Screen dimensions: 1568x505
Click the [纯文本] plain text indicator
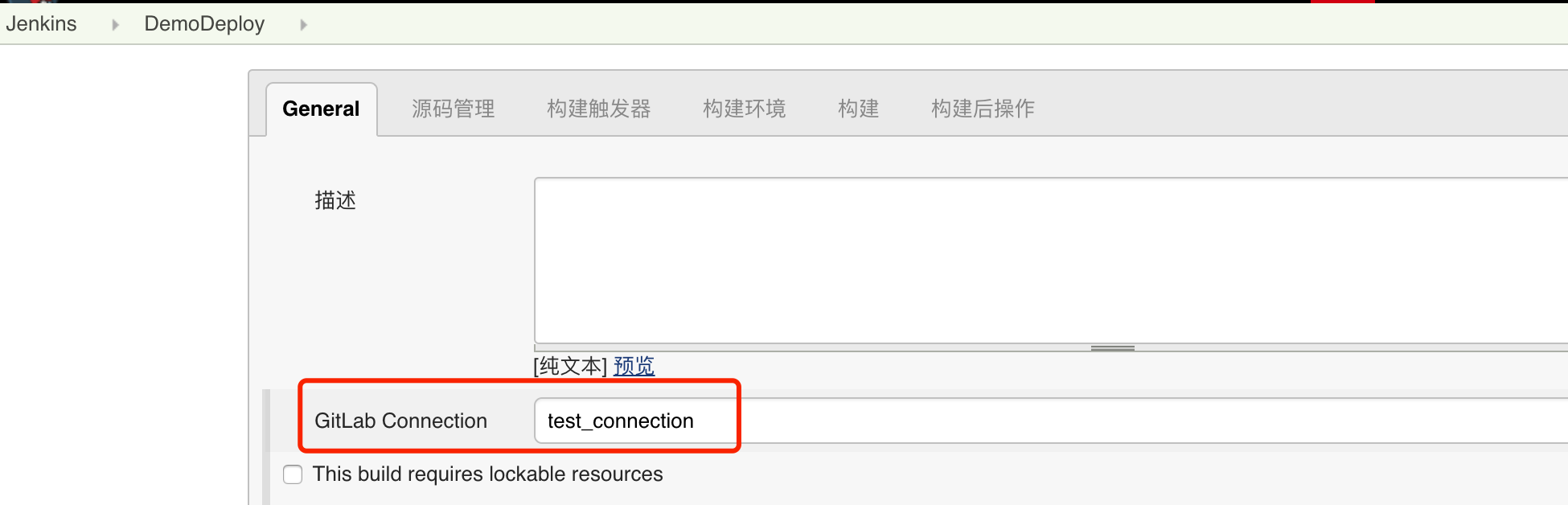click(x=570, y=367)
